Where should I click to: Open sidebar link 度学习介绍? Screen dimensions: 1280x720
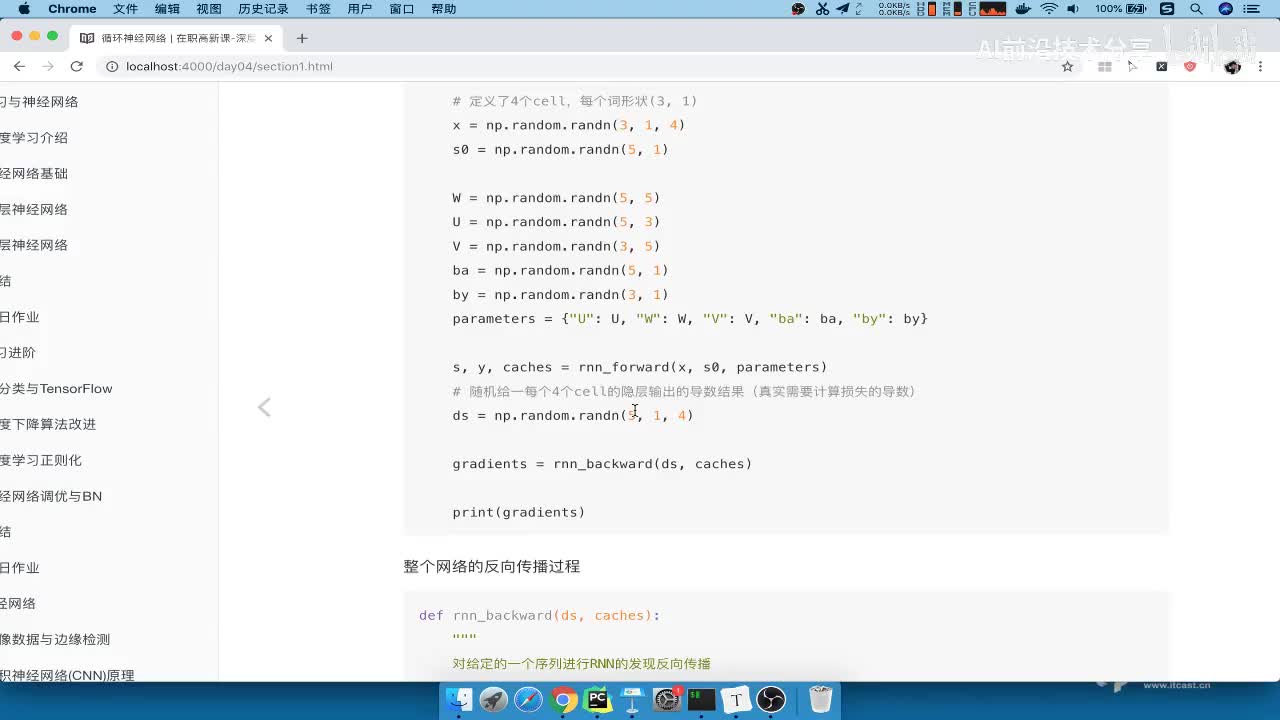click(34, 138)
